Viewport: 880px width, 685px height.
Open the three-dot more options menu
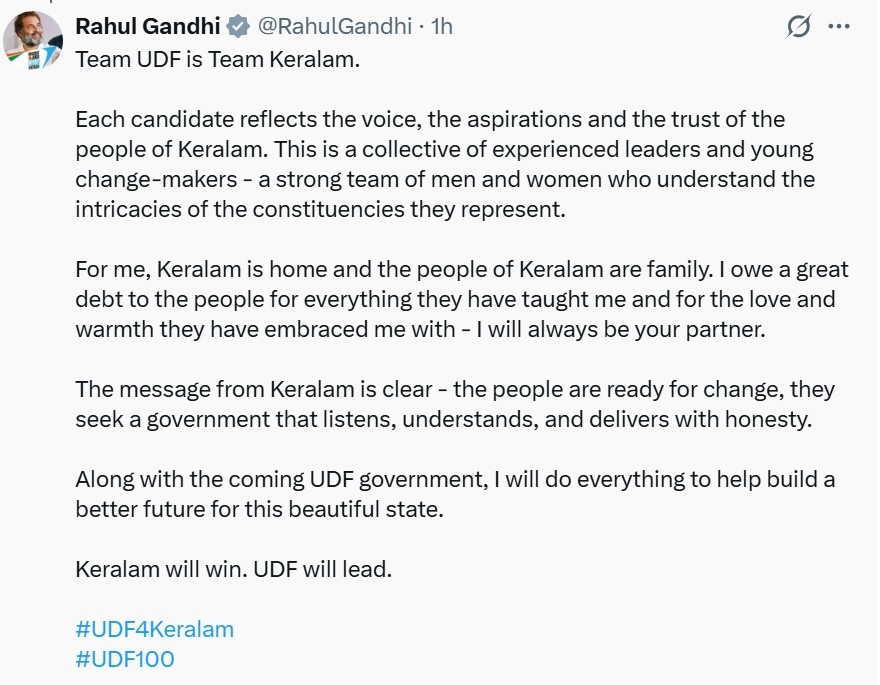point(840,27)
